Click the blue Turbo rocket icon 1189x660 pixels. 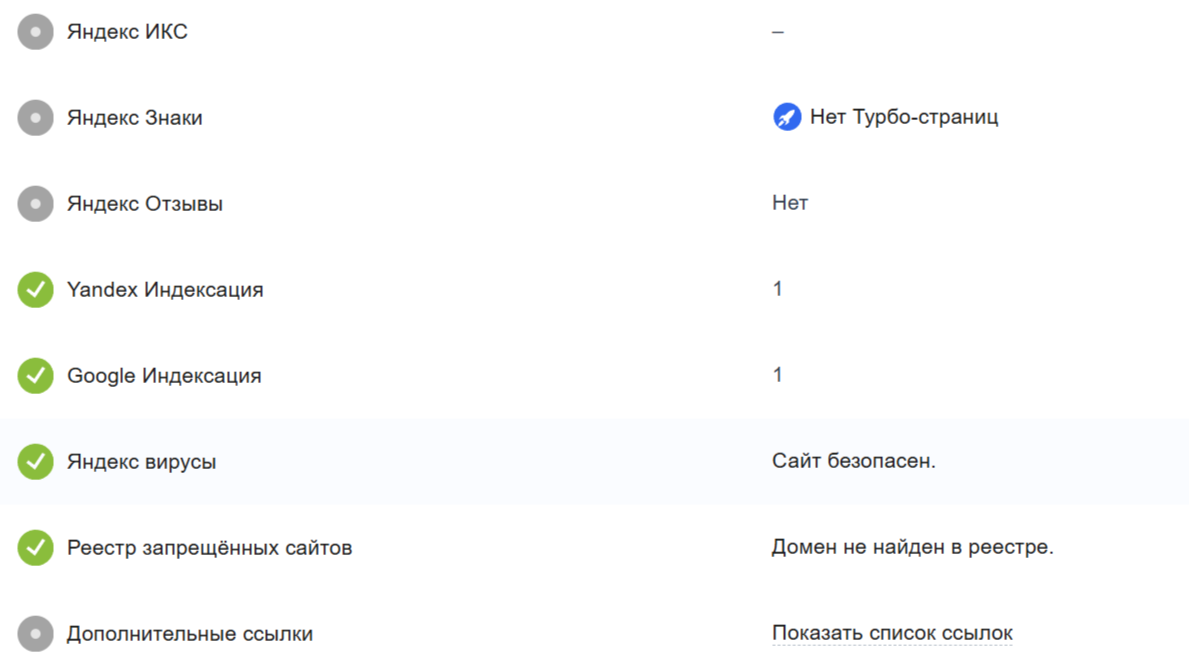pos(787,118)
